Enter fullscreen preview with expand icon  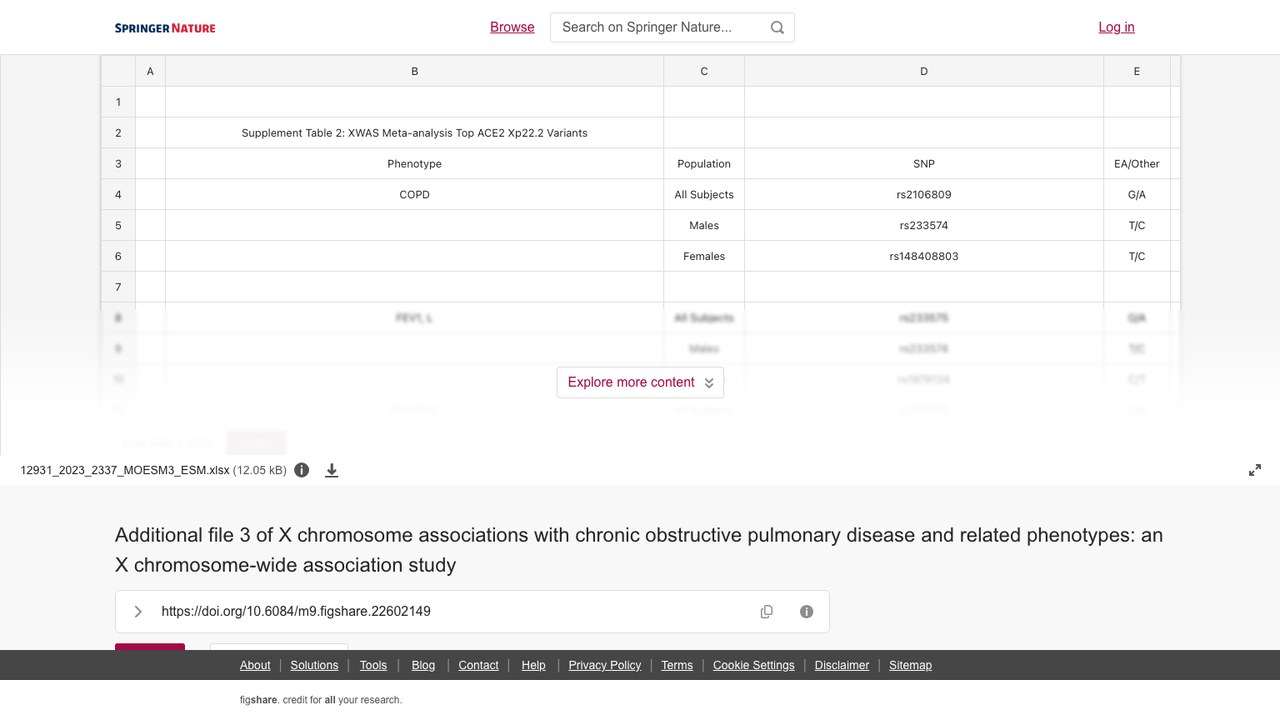[x=1255, y=470]
